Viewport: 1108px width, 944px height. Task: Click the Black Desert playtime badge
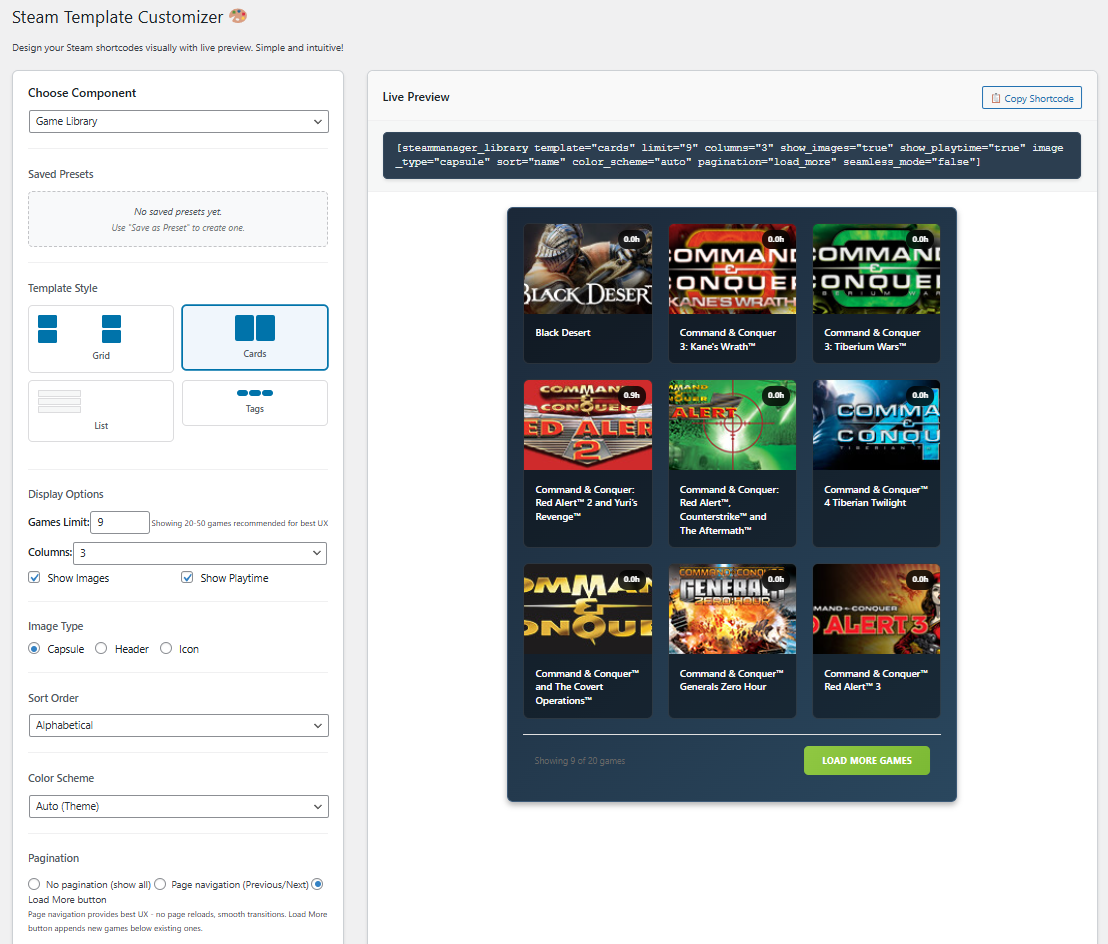click(631, 240)
